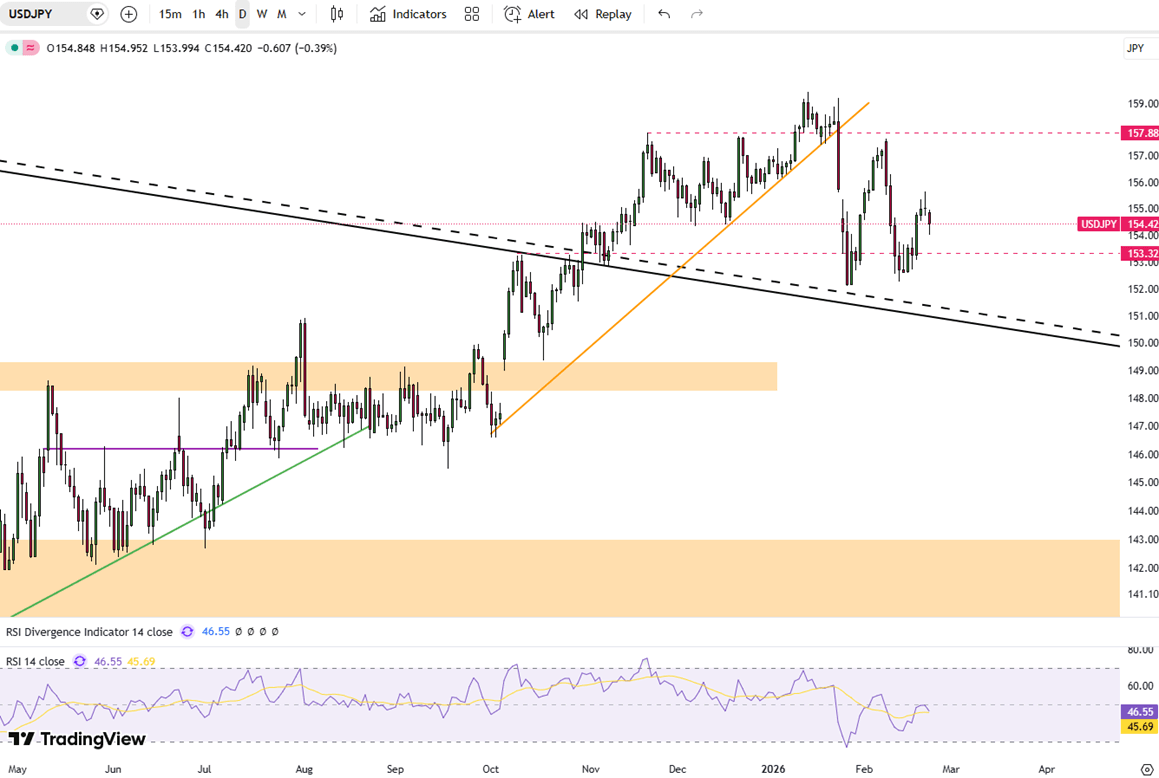Select the daily D timeframe
The image size is (1159, 778).
[x=242, y=14]
